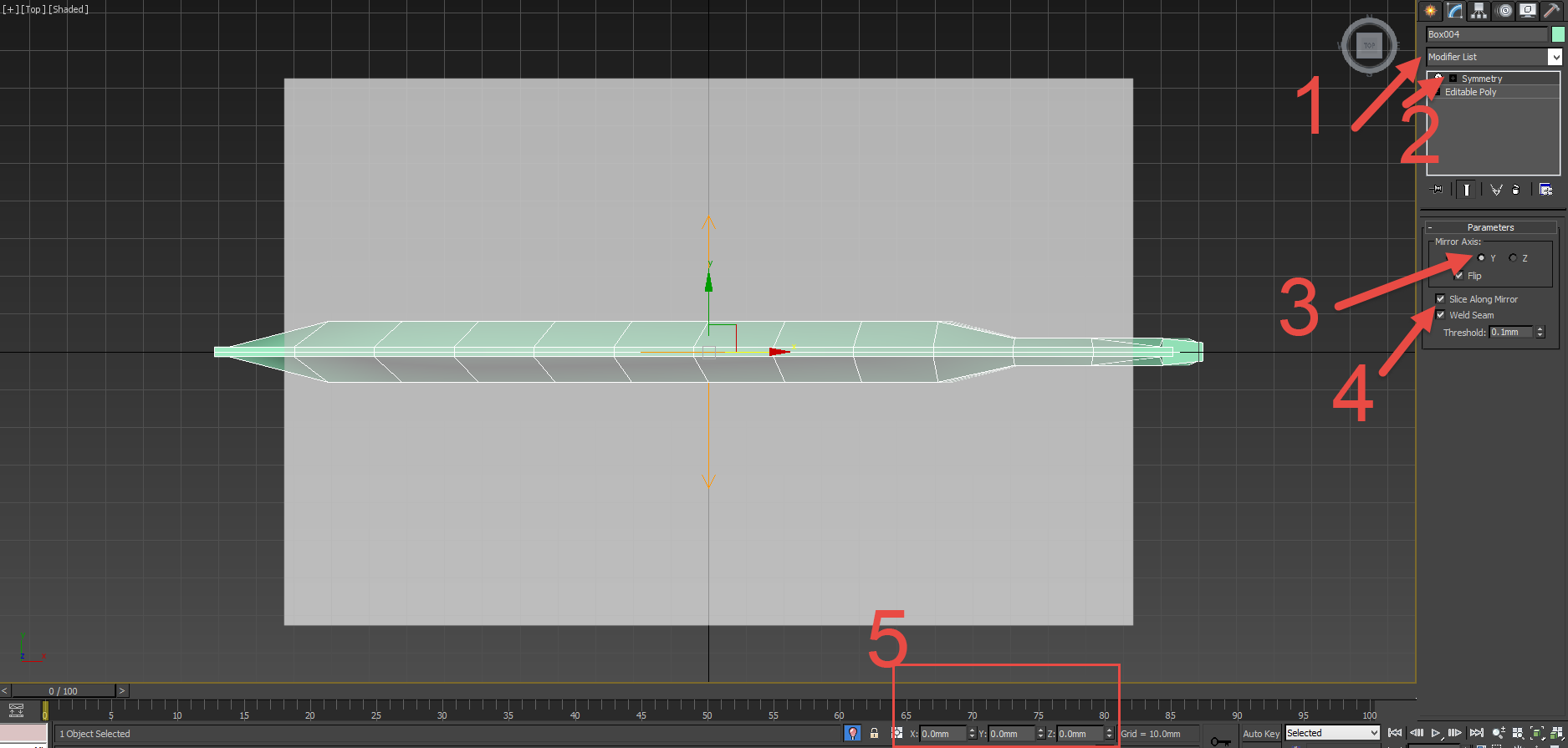
Task: Click the 1 Object Selected status text
Action: click(94, 734)
